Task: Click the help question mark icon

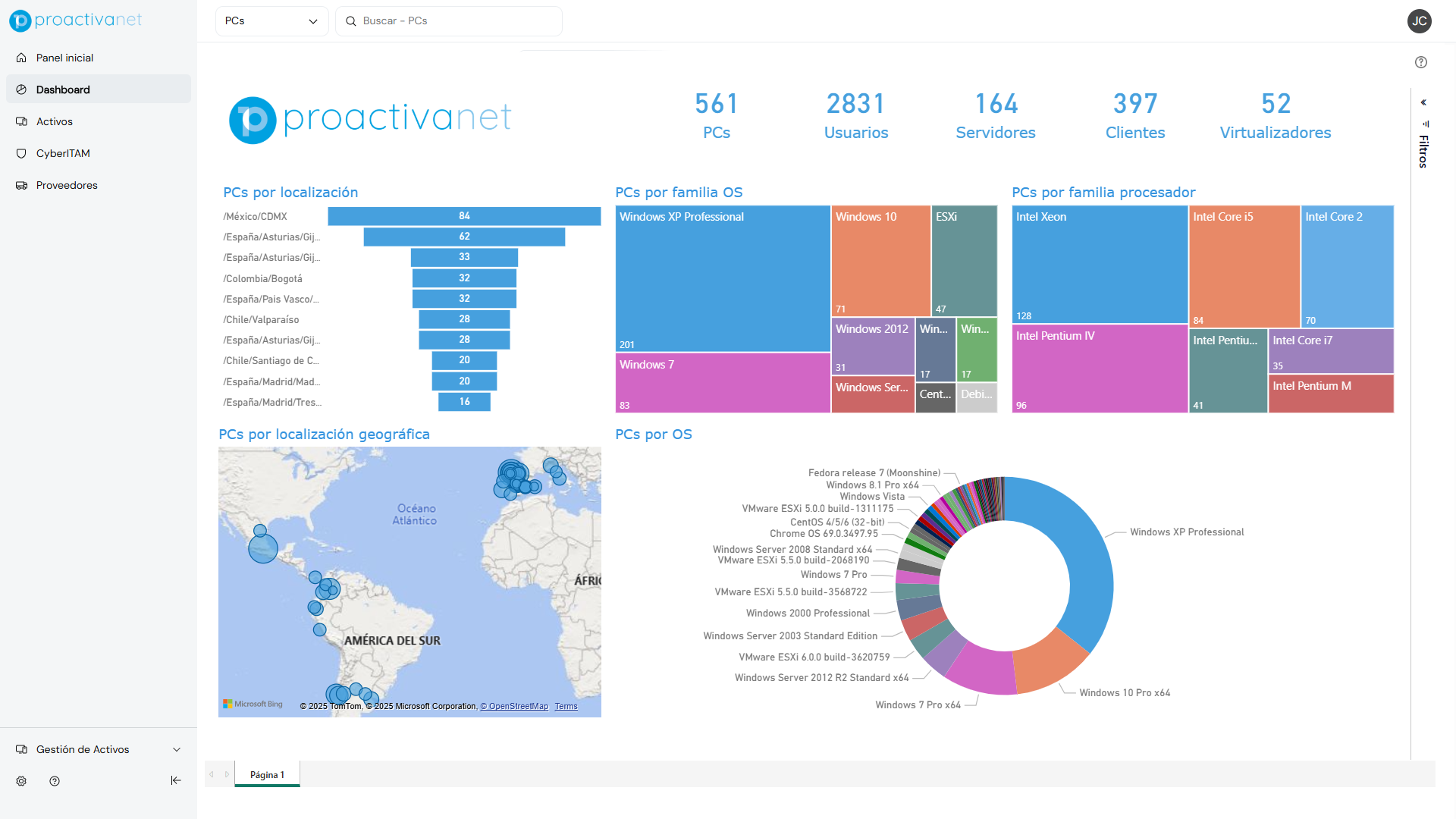Action: (1421, 62)
